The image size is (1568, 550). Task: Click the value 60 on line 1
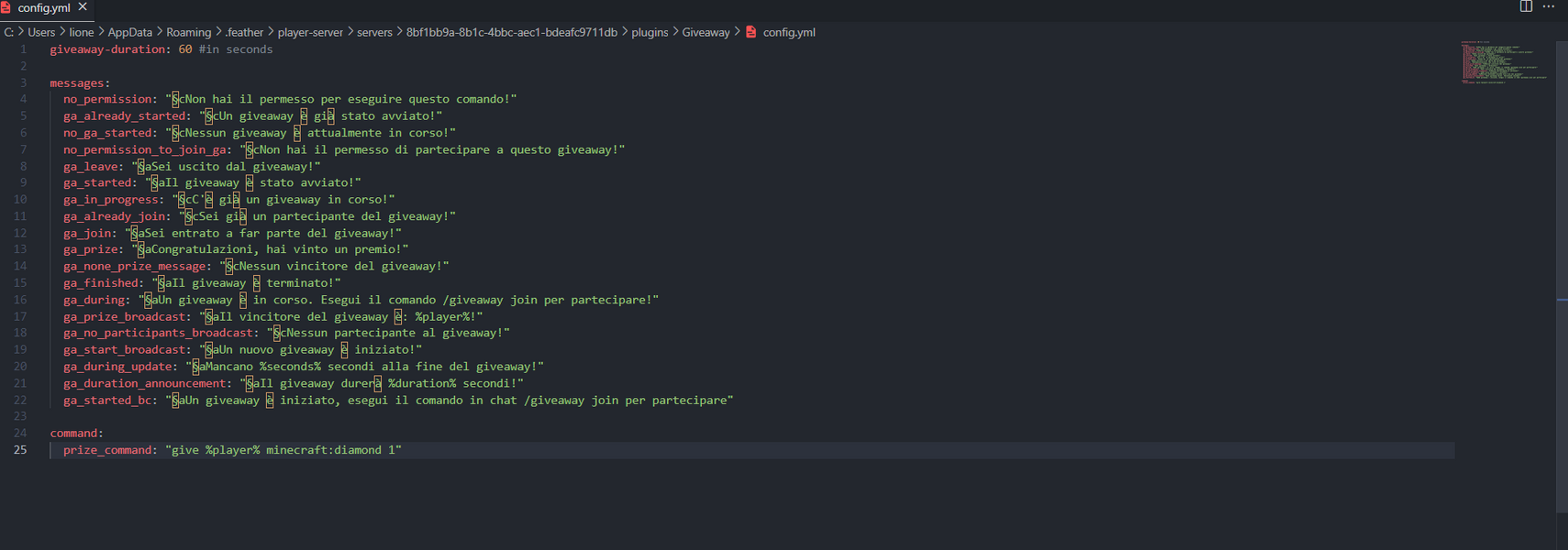(185, 49)
